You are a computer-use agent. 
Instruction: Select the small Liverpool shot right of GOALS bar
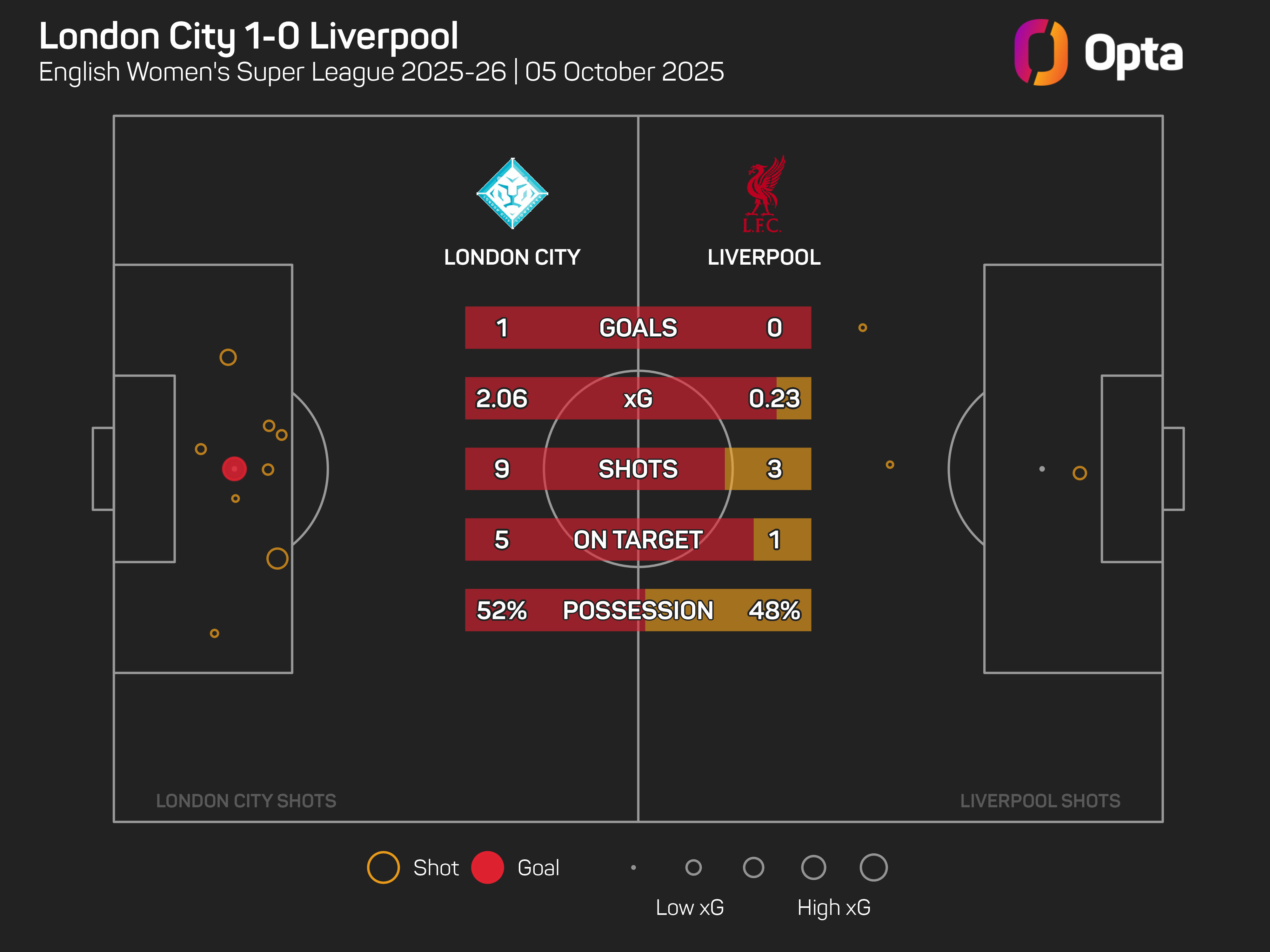[862, 328]
